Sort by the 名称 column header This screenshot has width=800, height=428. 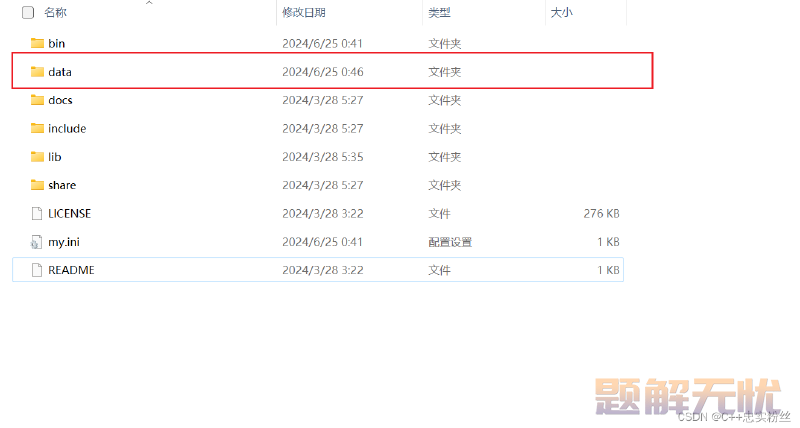coord(55,13)
